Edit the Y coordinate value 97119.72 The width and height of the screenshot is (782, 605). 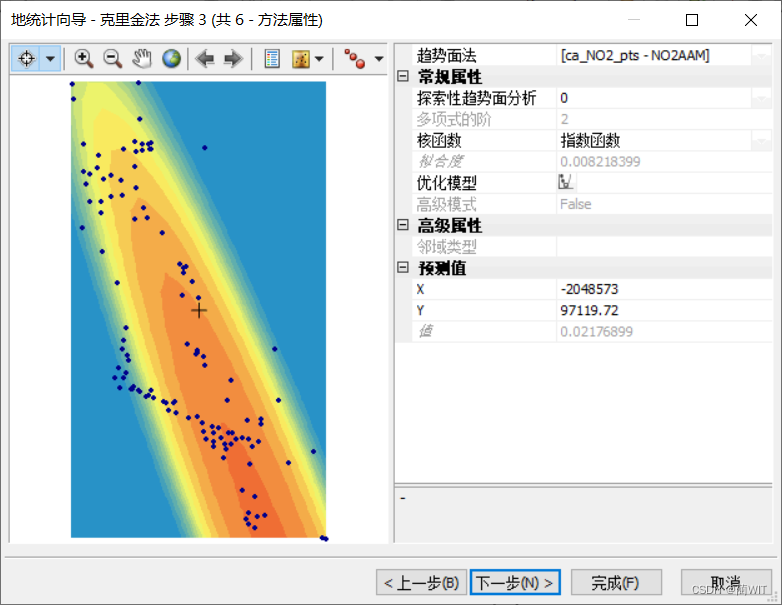(664, 310)
